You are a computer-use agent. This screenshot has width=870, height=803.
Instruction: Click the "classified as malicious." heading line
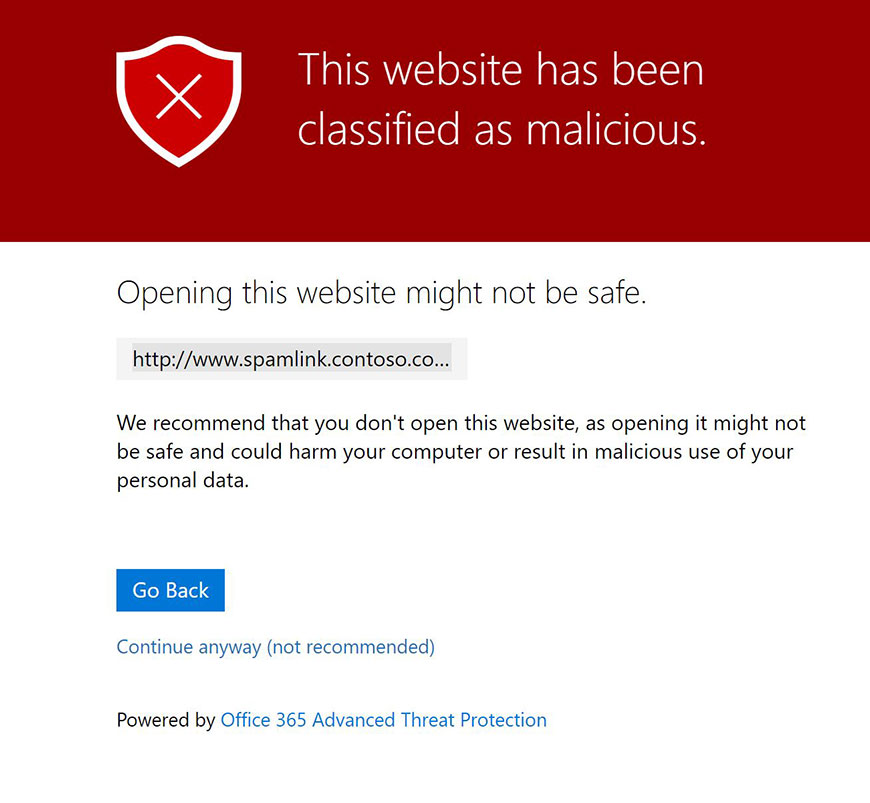(x=502, y=130)
